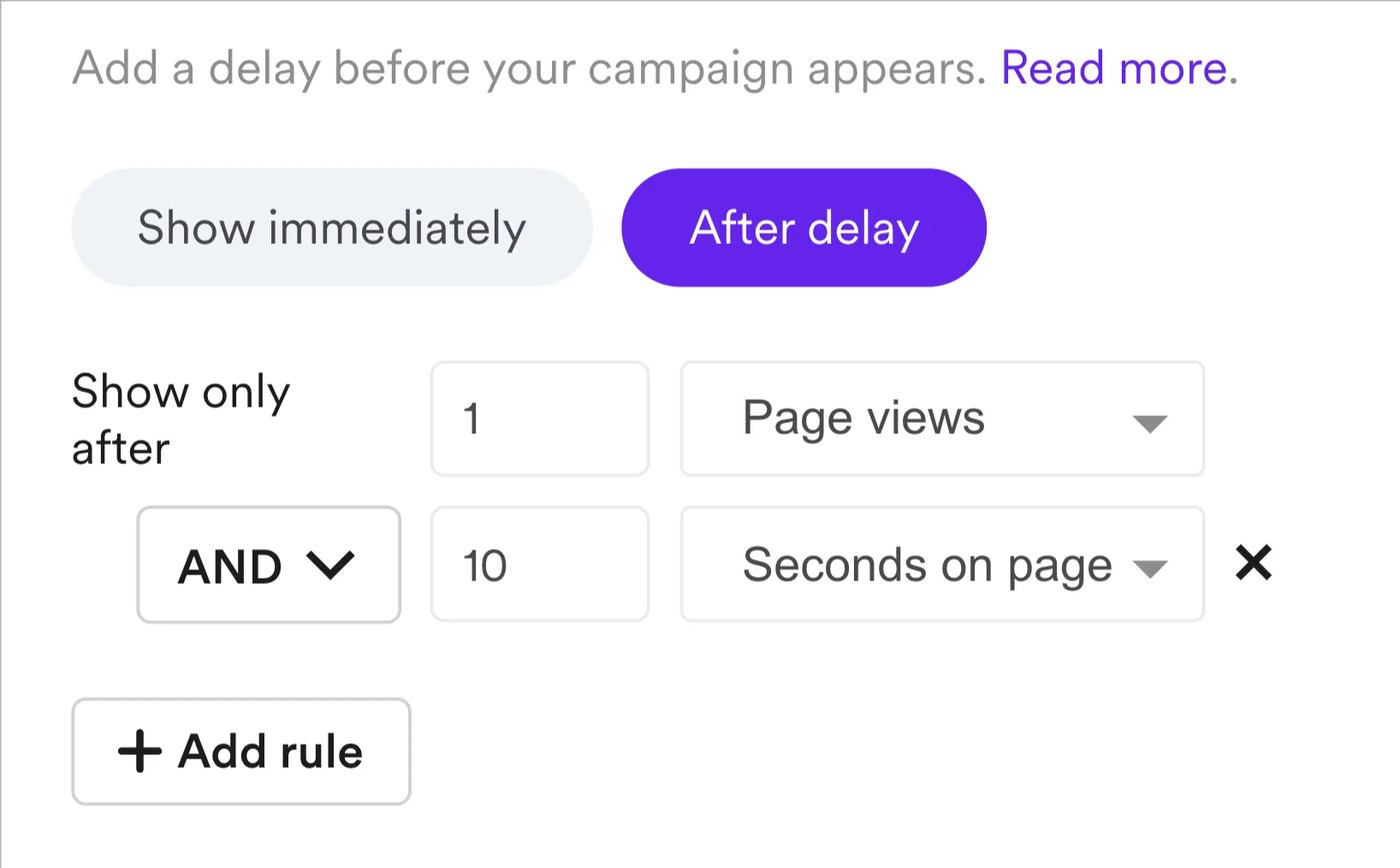Enable the After delay option
The height and width of the screenshot is (868, 1400).
point(803,228)
